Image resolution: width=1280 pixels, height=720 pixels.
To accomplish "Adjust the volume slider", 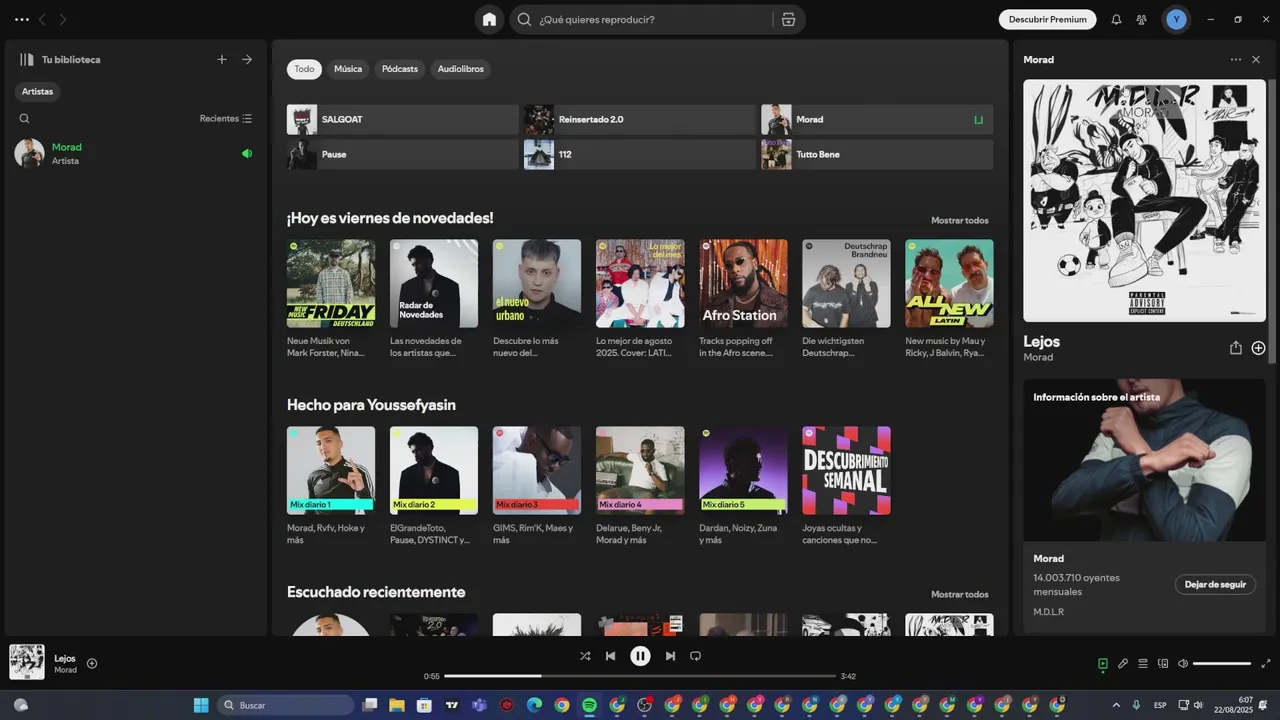I will [1222, 663].
